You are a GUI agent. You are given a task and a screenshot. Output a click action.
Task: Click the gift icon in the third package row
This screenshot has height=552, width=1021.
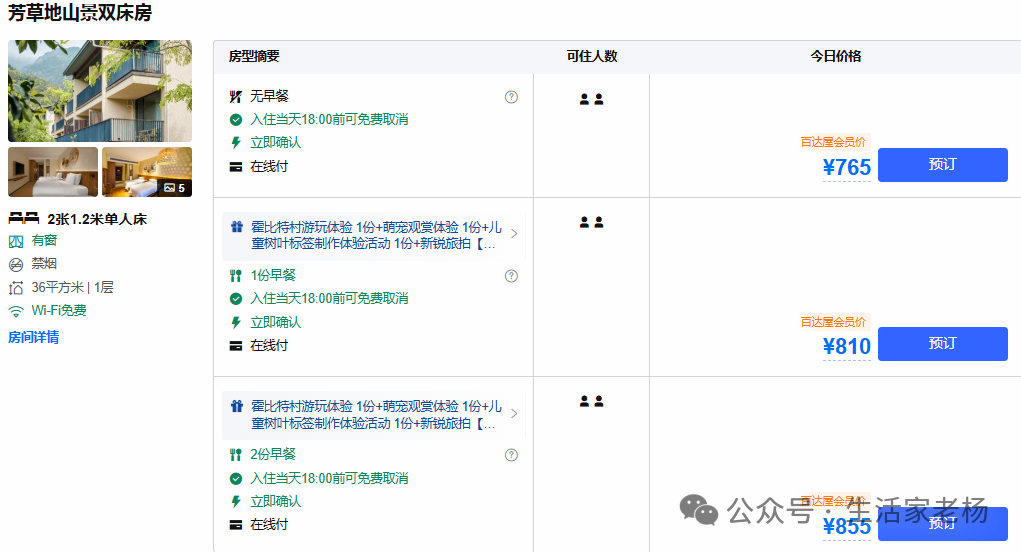[237, 406]
